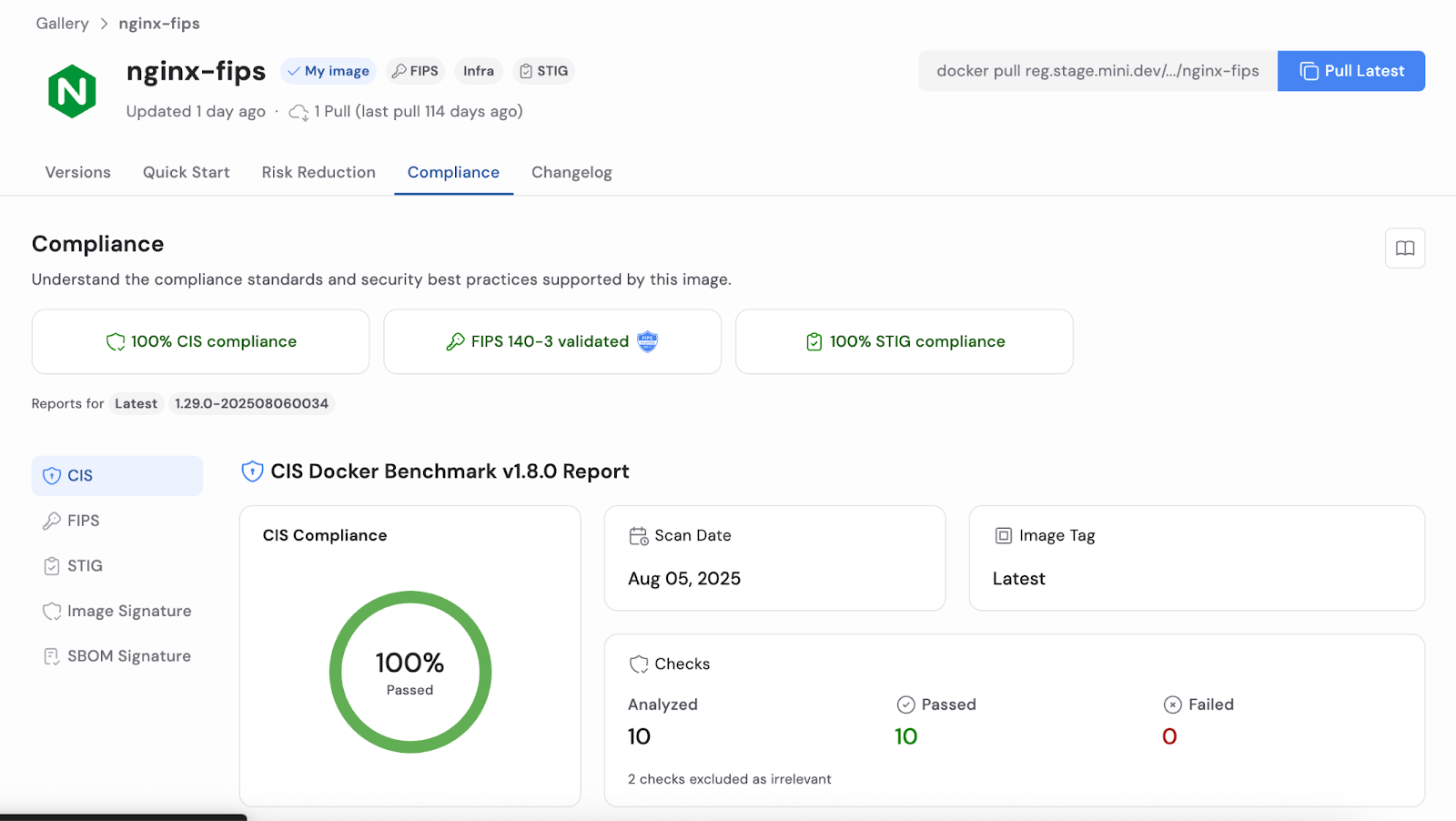Click the Scan Date calendar icon
Screen dimensions: 1456x821
(x=639, y=536)
